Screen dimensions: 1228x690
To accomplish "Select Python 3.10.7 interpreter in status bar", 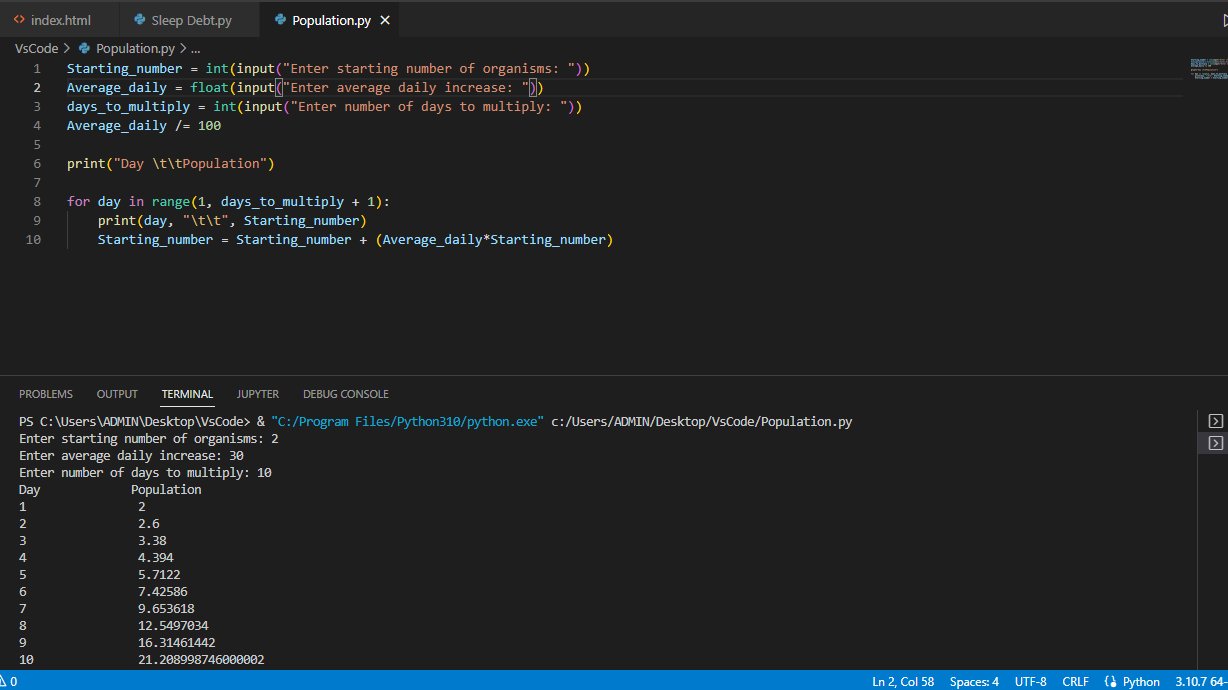I will point(1200,681).
